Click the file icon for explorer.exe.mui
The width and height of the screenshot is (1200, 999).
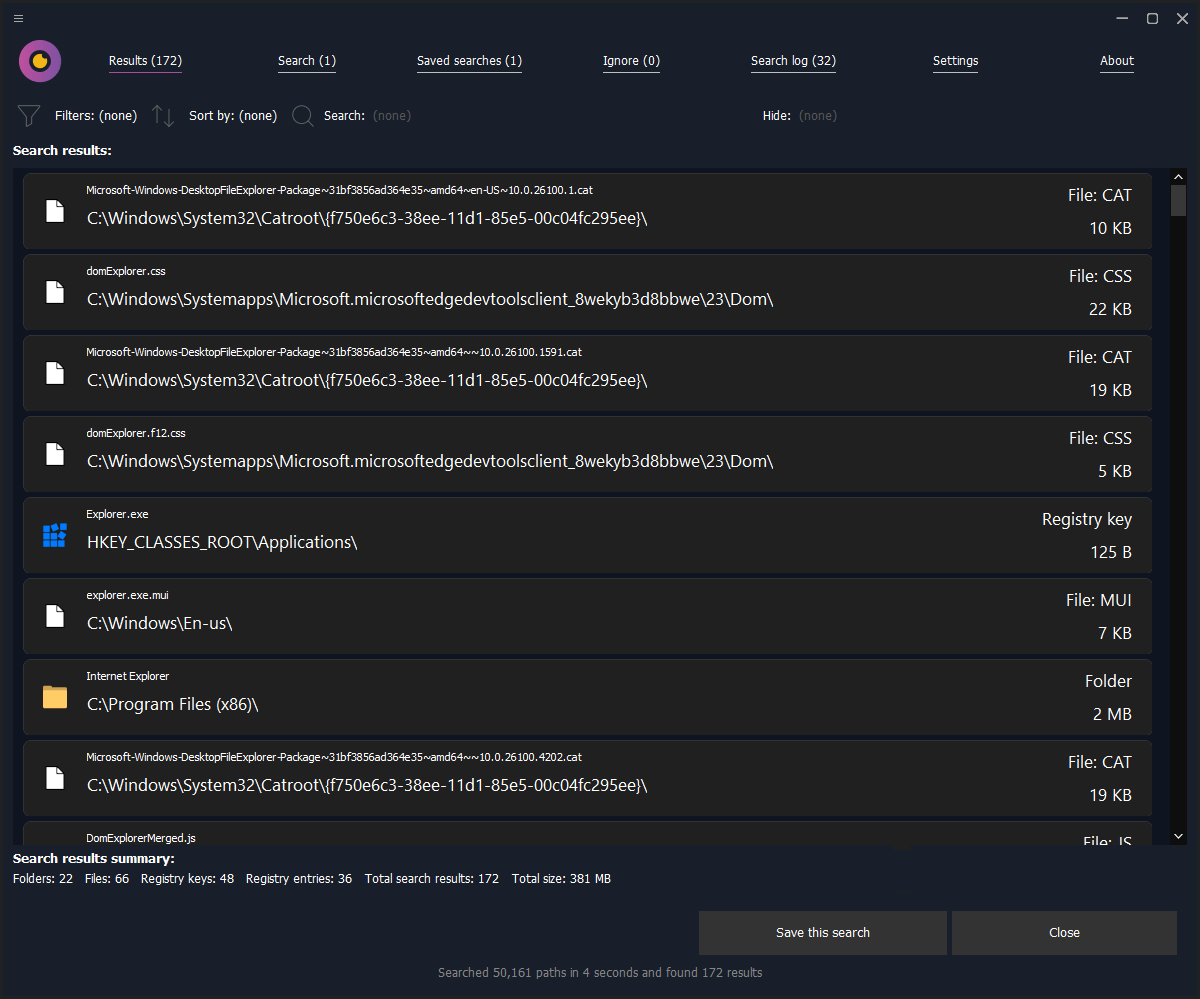click(x=55, y=616)
